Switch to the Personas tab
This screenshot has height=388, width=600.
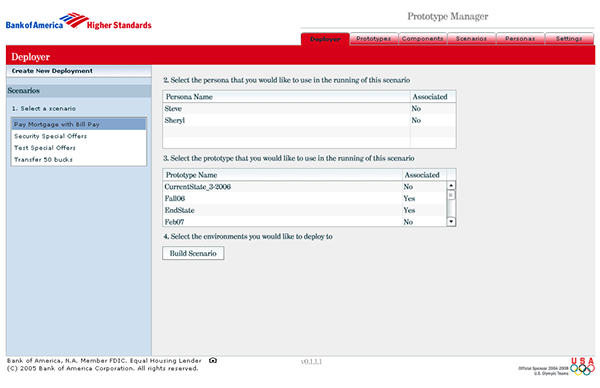click(520, 39)
